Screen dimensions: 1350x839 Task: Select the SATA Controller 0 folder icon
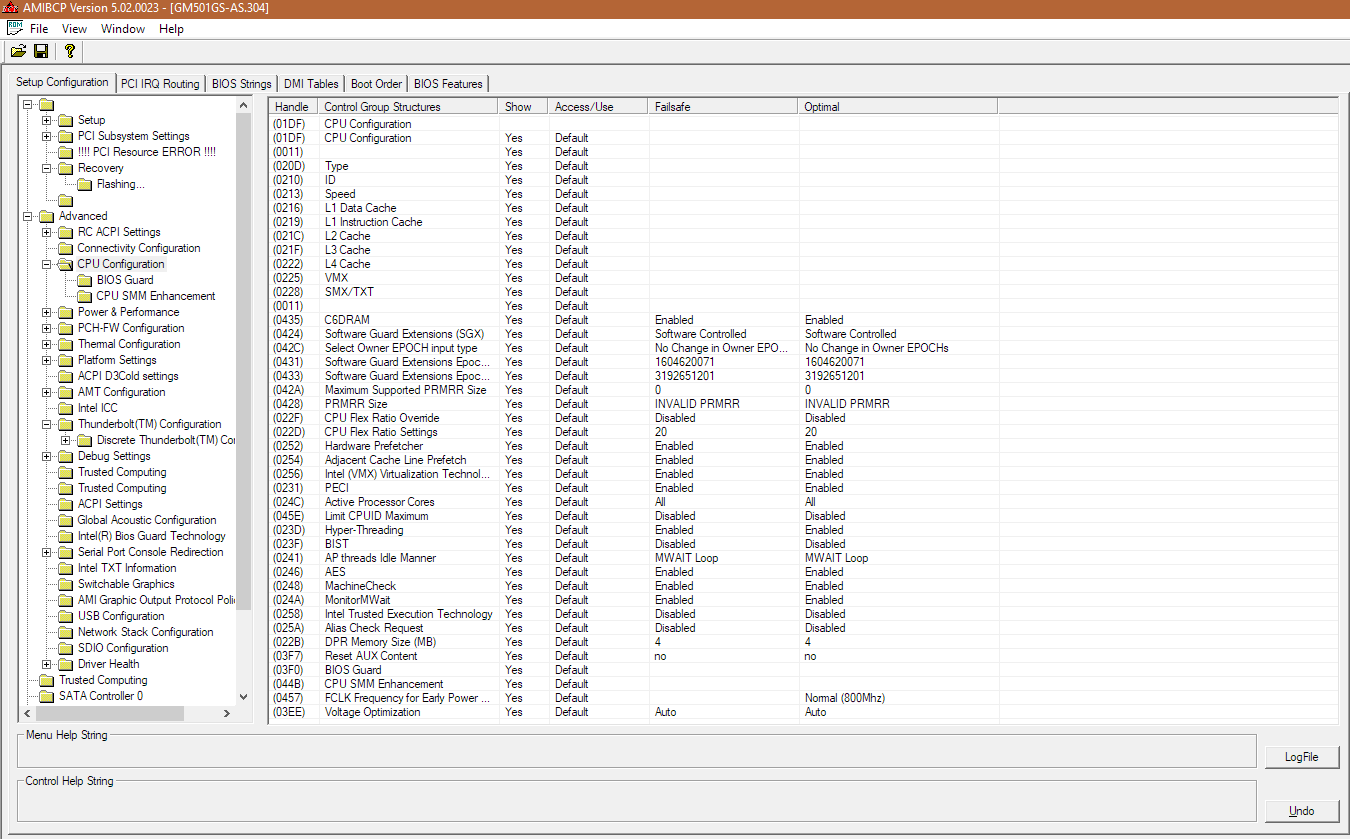pyautogui.click(x=46, y=696)
